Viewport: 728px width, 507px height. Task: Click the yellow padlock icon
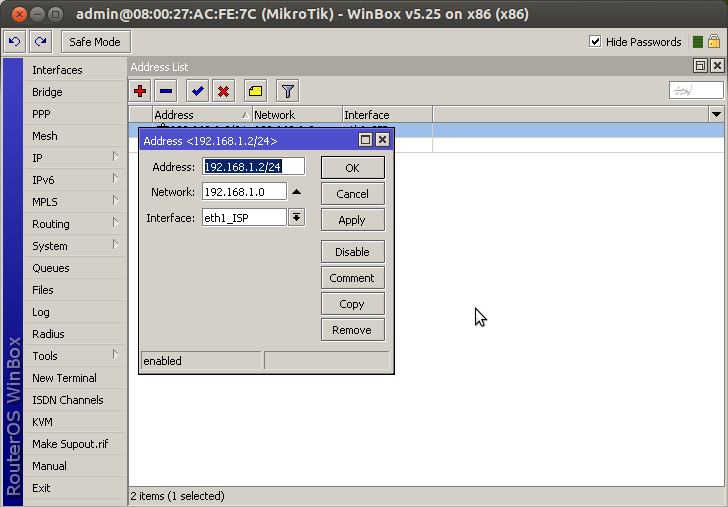pos(714,41)
